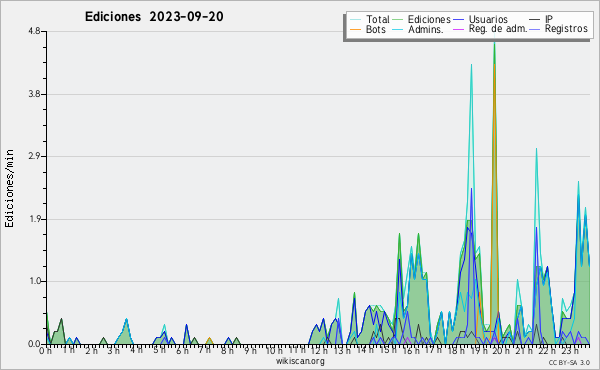
Task: Click the y-axis value 1.9
Action: (34, 219)
